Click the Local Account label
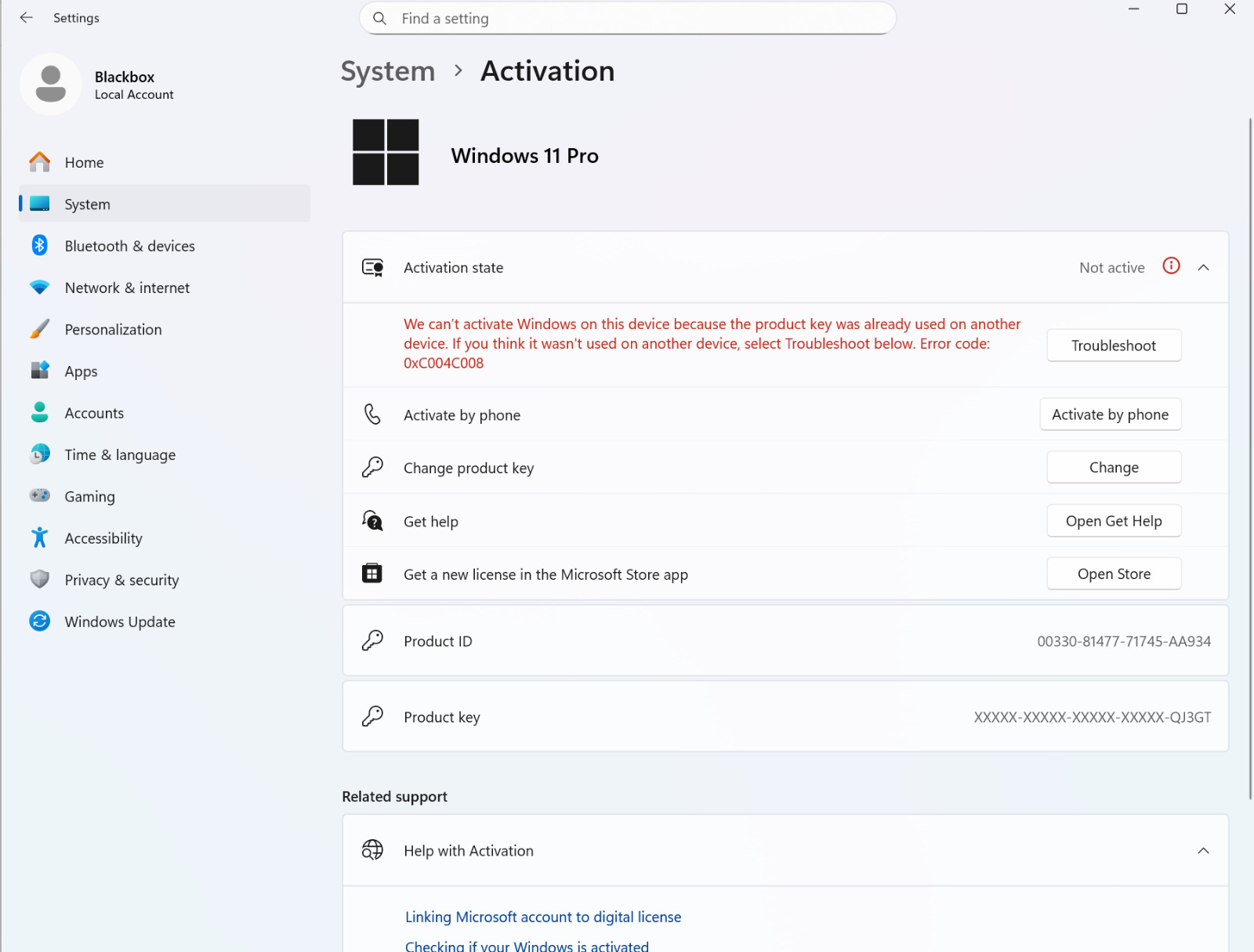This screenshot has width=1254, height=952. coord(134,95)
